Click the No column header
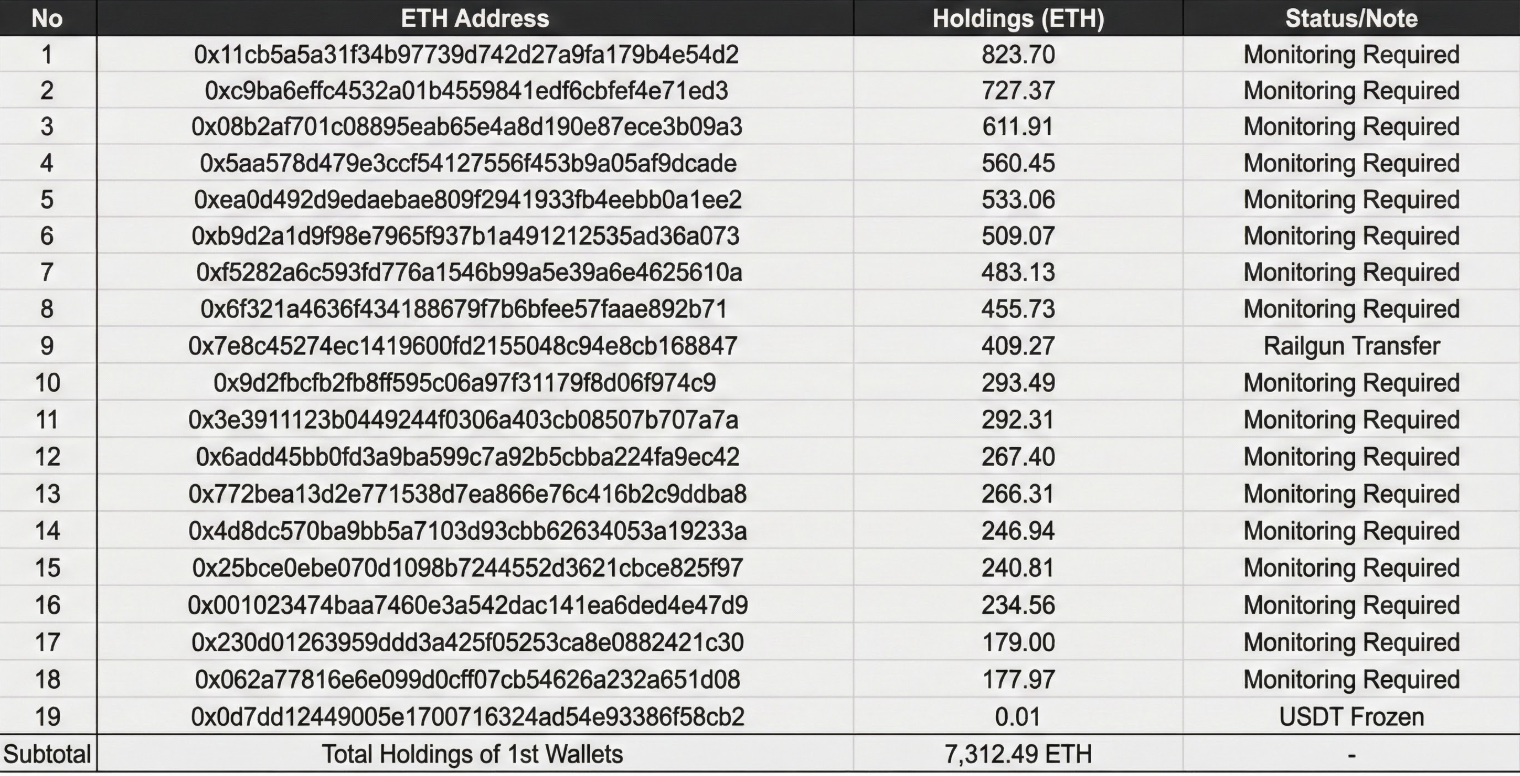The height and width of the screenshot is (776, 1520). (47, 18)
